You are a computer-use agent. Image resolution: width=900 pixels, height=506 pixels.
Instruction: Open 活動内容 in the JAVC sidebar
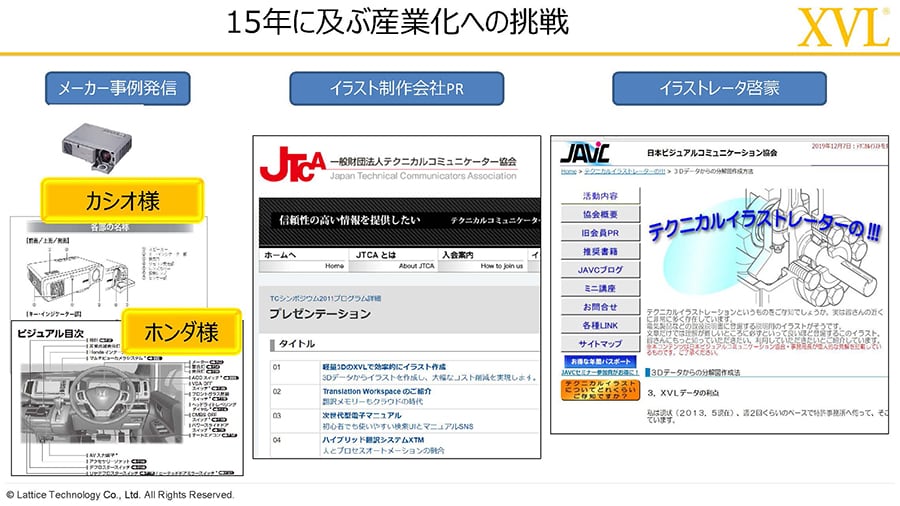pos(600,196)
